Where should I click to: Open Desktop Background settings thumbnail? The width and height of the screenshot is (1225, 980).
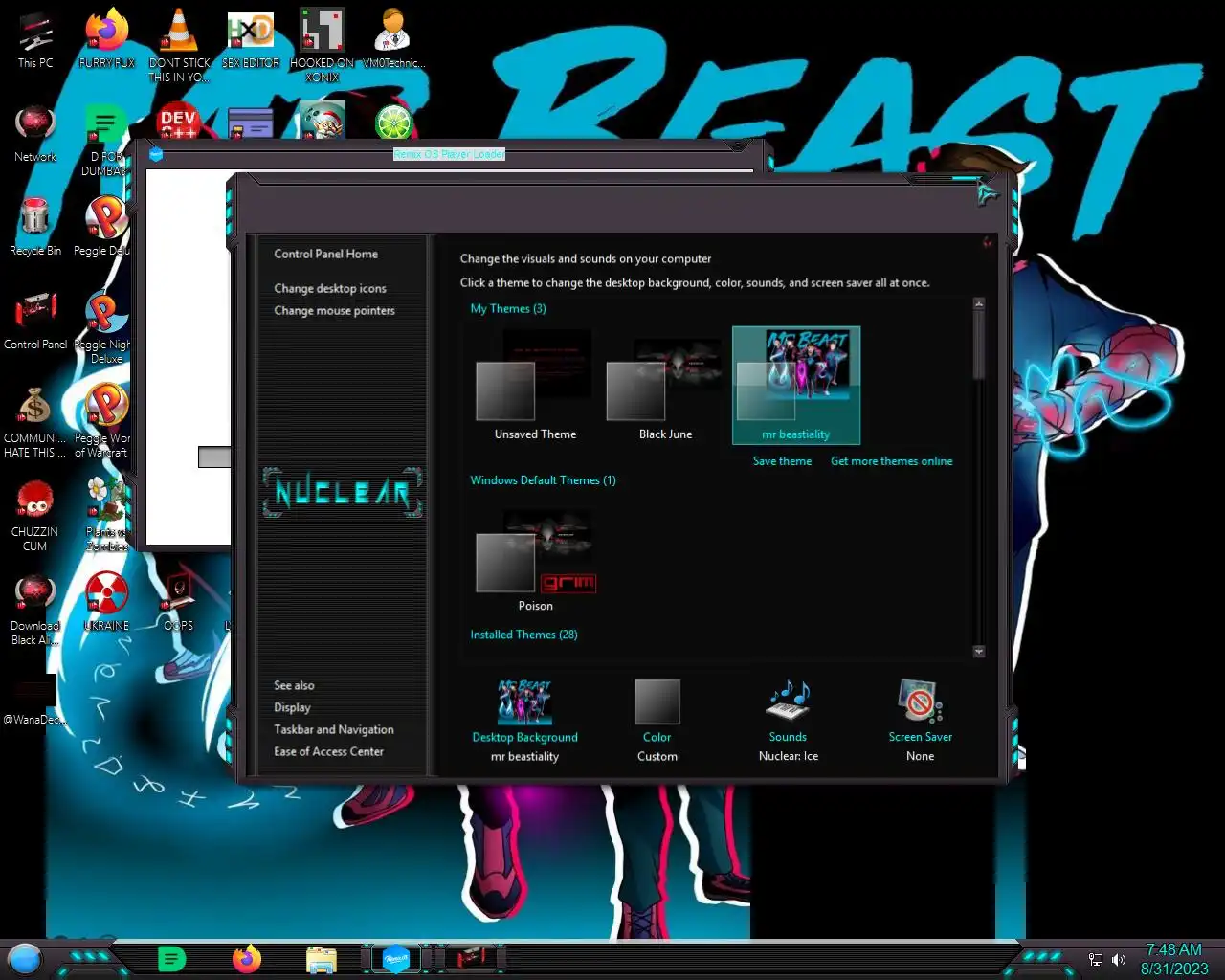(524, 702)
